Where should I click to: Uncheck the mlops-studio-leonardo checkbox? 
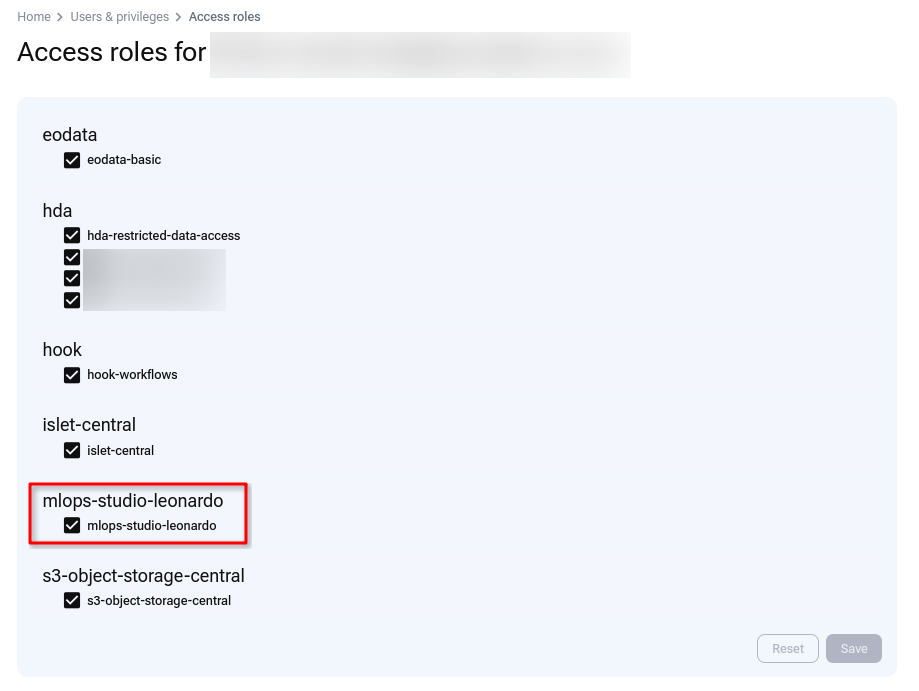pyautogui.click(x=72, y=525)
